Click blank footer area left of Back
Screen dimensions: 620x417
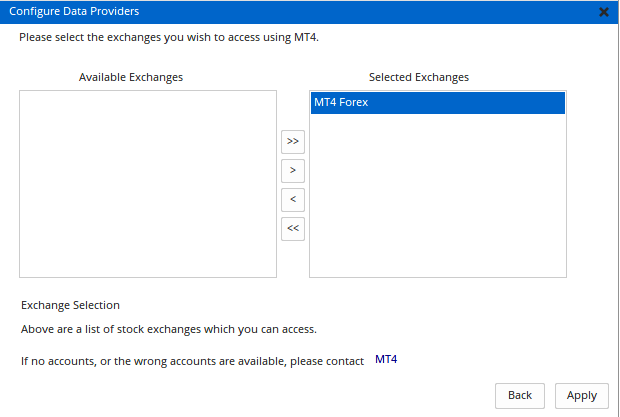[250, 395]
